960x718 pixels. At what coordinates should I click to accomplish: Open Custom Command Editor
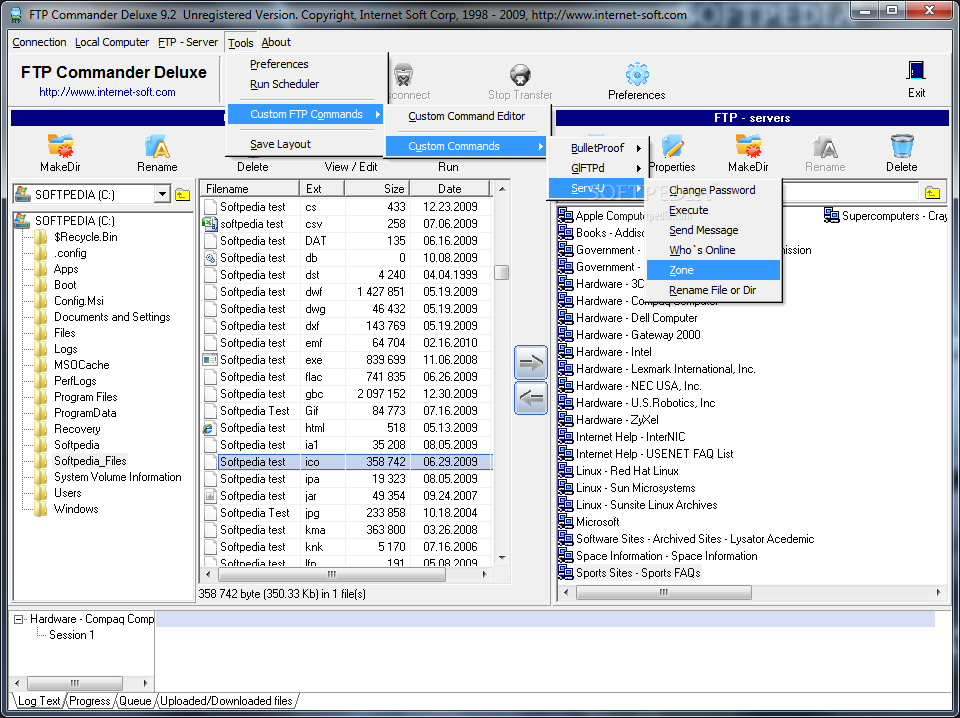pos(467,116)
